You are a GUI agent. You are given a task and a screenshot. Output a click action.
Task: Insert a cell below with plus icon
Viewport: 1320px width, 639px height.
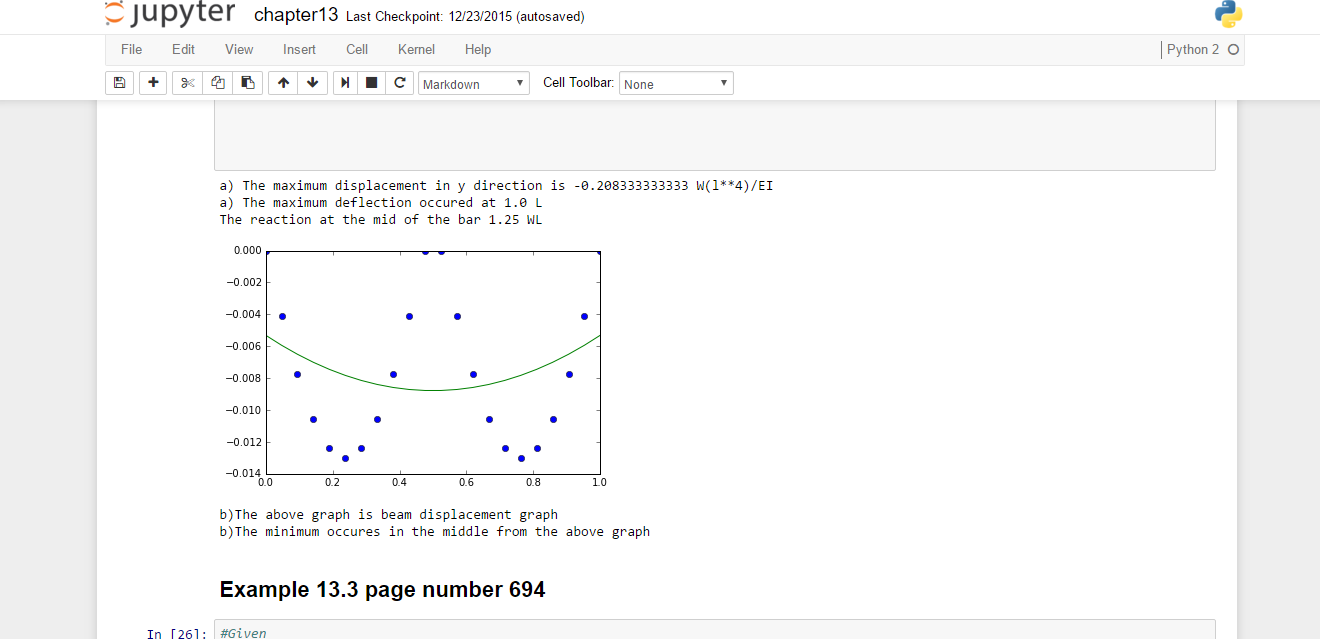point(152,83)
